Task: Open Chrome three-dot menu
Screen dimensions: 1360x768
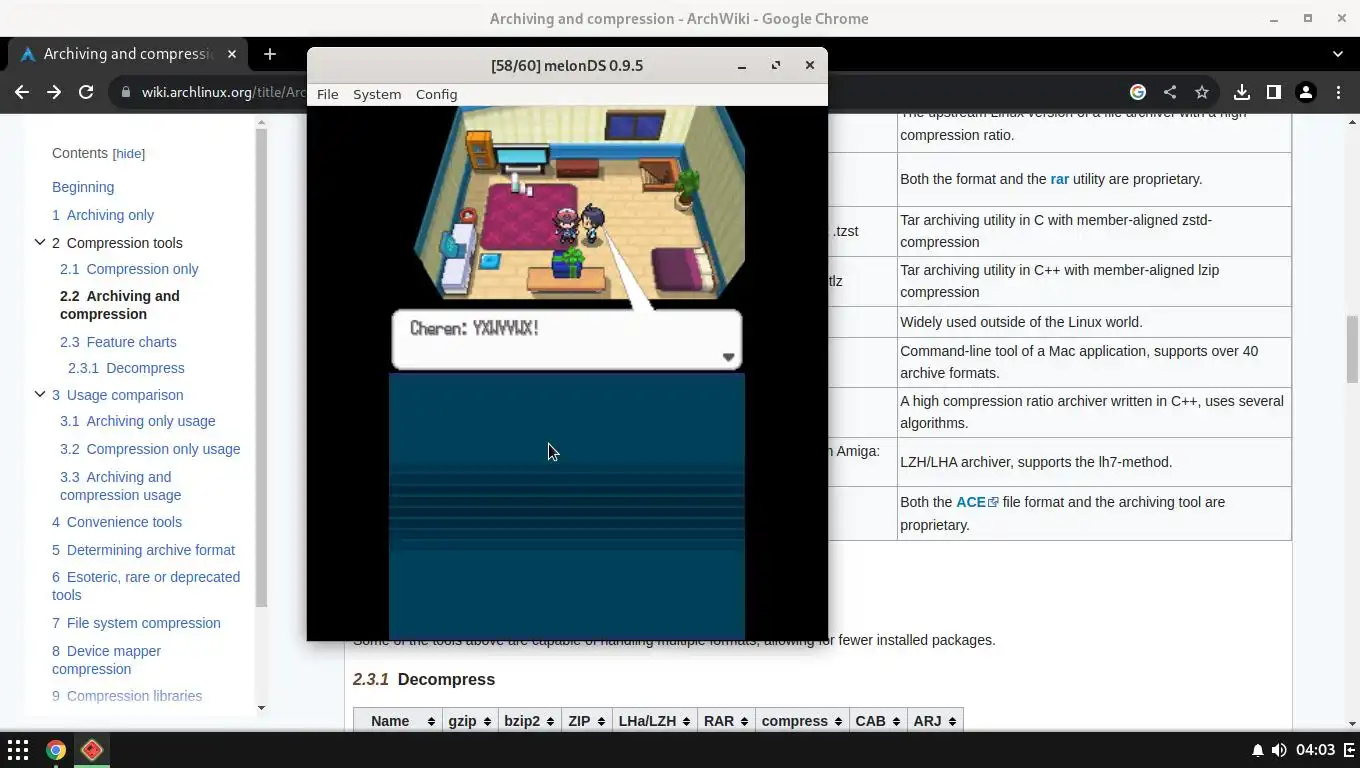Action: (x=1338, y=92)
